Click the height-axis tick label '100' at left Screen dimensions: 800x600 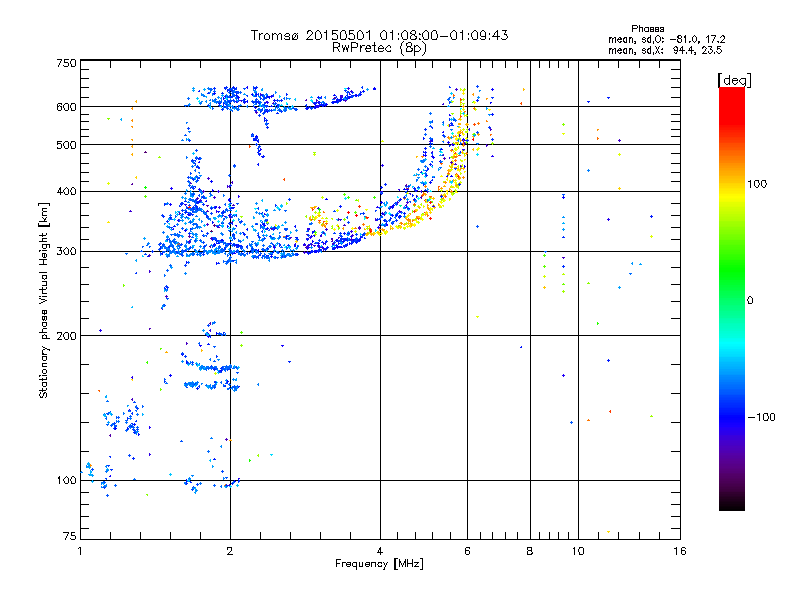[66, 480]
